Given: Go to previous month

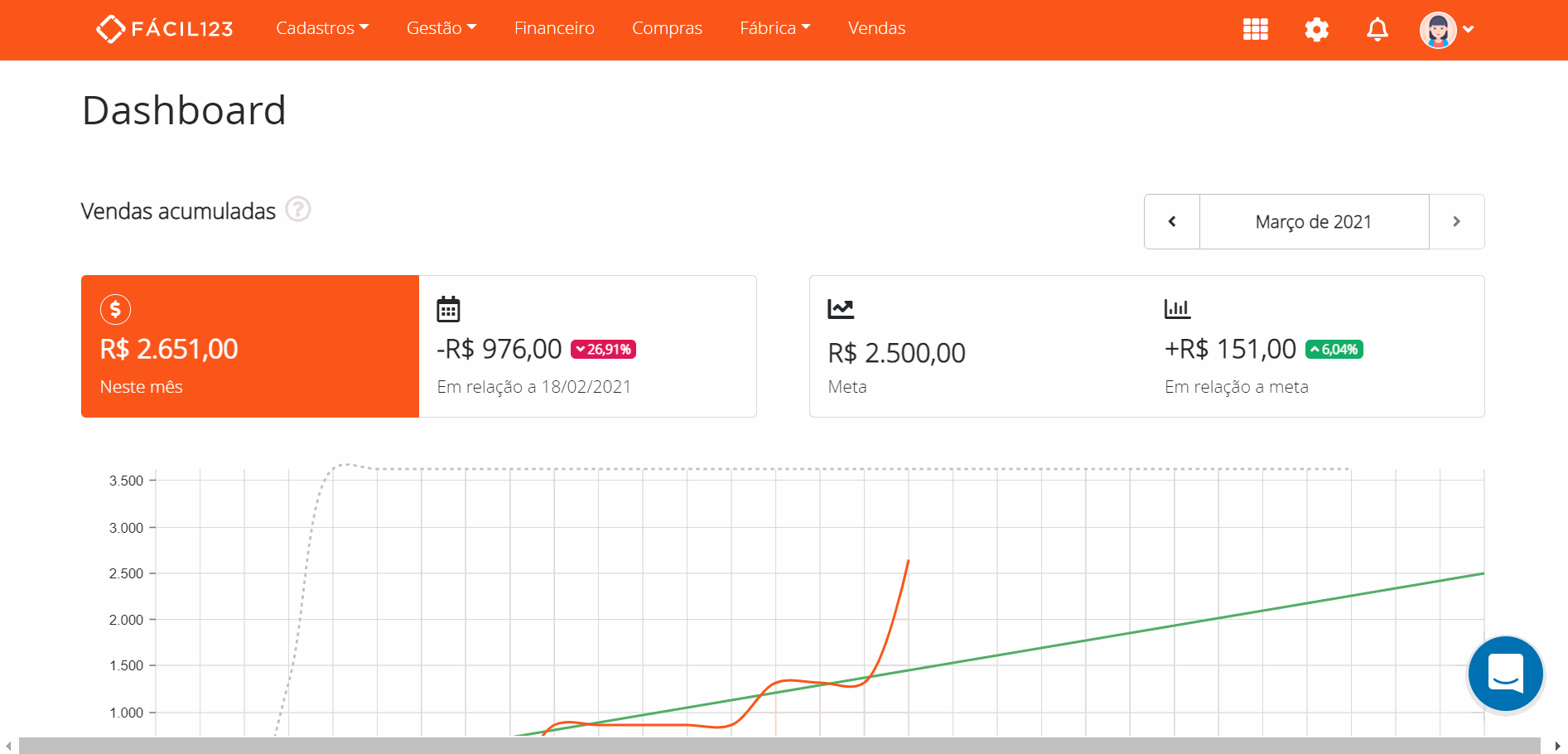Looking at the screenshot, I should click(x=1172, y=221).
